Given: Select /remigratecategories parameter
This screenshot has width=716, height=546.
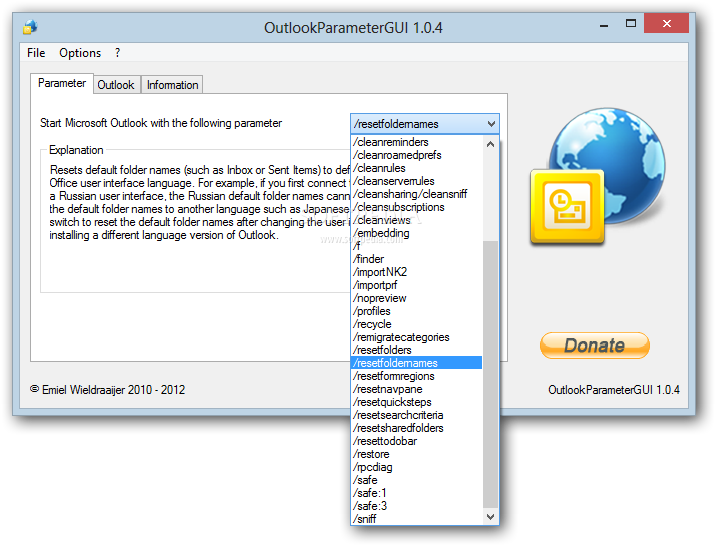Looking at the screenshot, I should coord(416,337).
